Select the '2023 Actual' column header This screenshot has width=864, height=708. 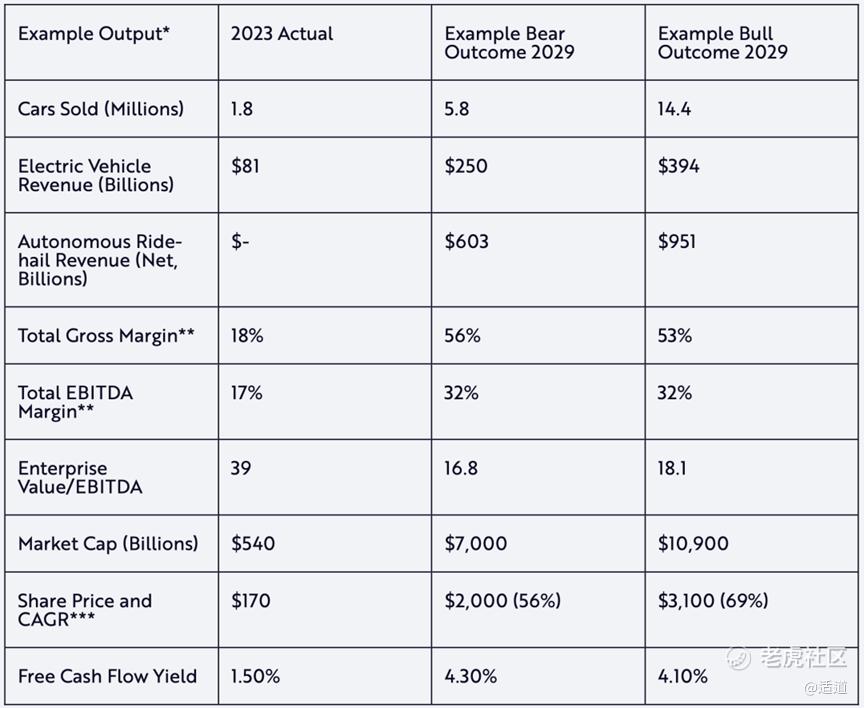(282, 34)
